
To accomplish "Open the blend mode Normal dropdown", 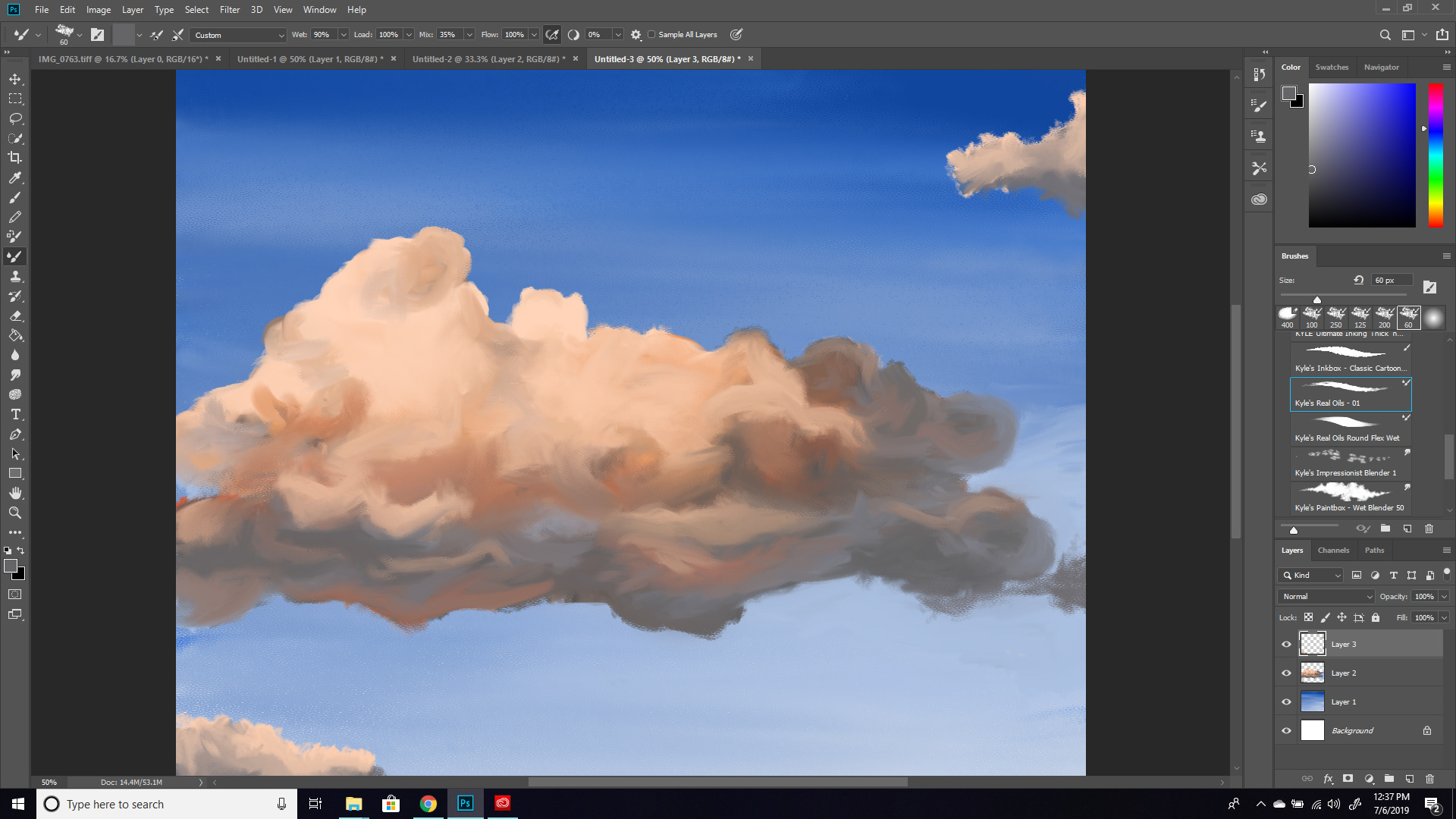I will coord(1327,597).
